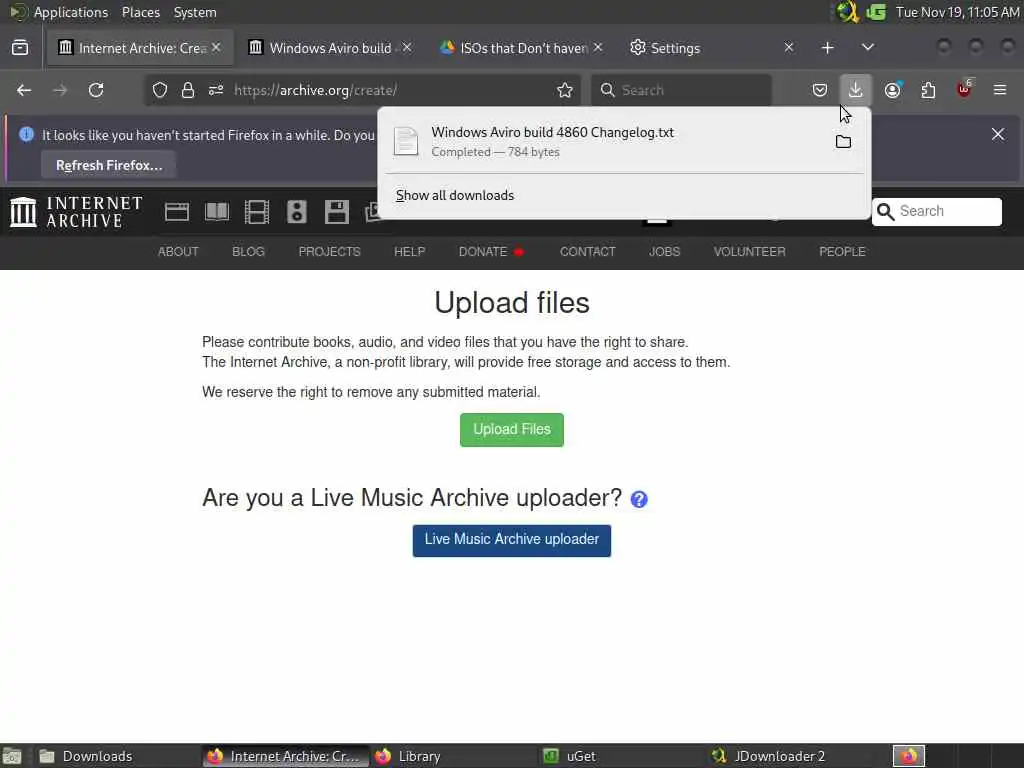Open the uBlock Origin extension icon
The image size is (1024, 768).
964,90
